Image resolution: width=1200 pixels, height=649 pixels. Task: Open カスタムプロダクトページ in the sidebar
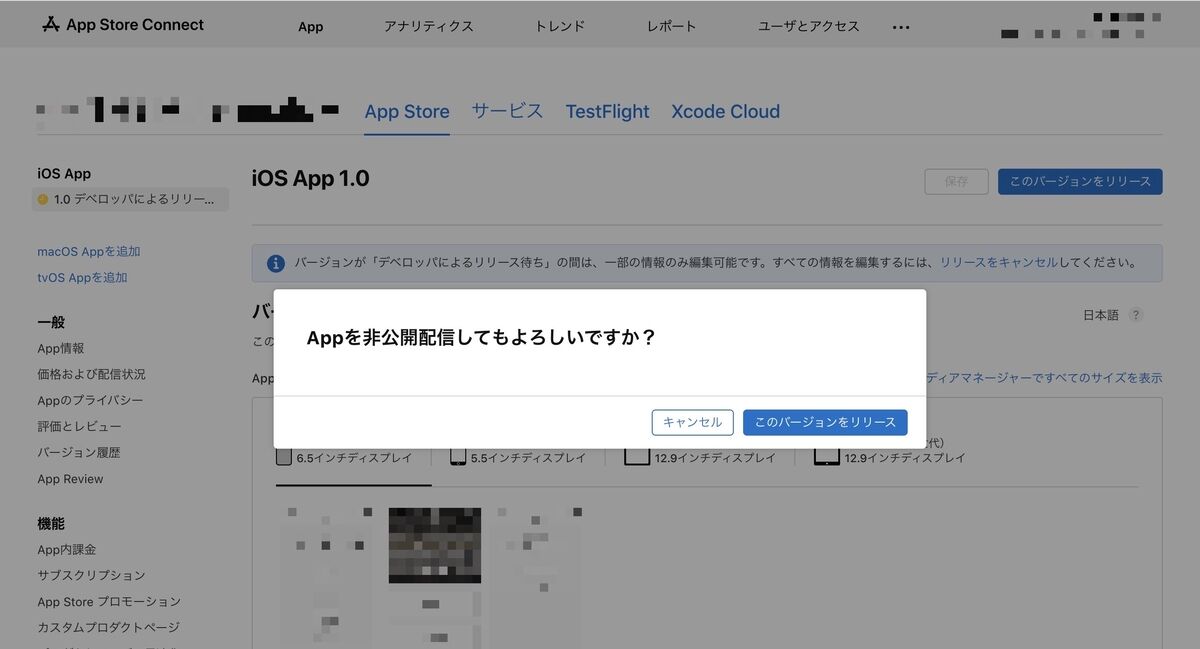click(108, 628)
